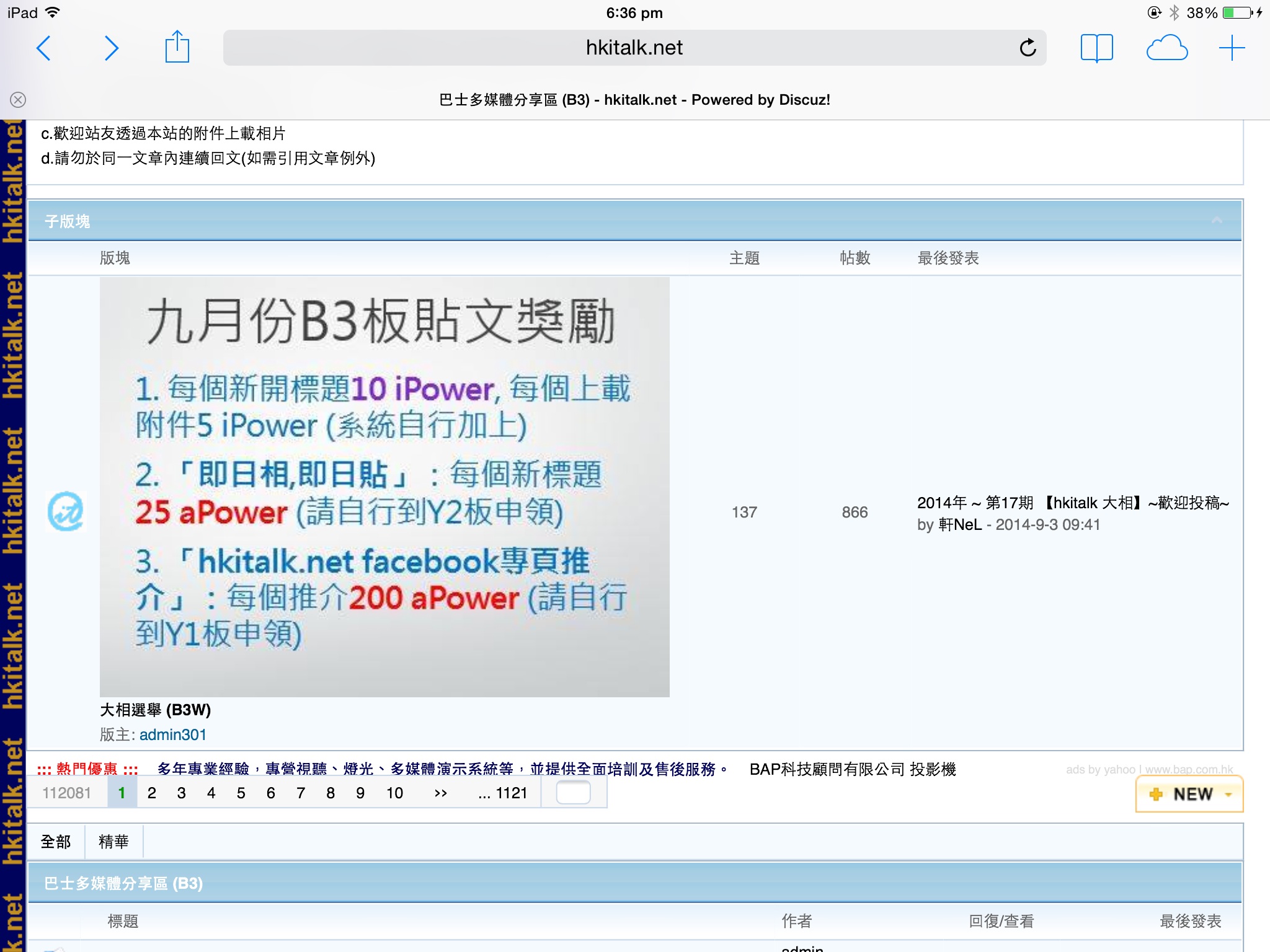Select current page 1 indicator

[x=122, y=793]
